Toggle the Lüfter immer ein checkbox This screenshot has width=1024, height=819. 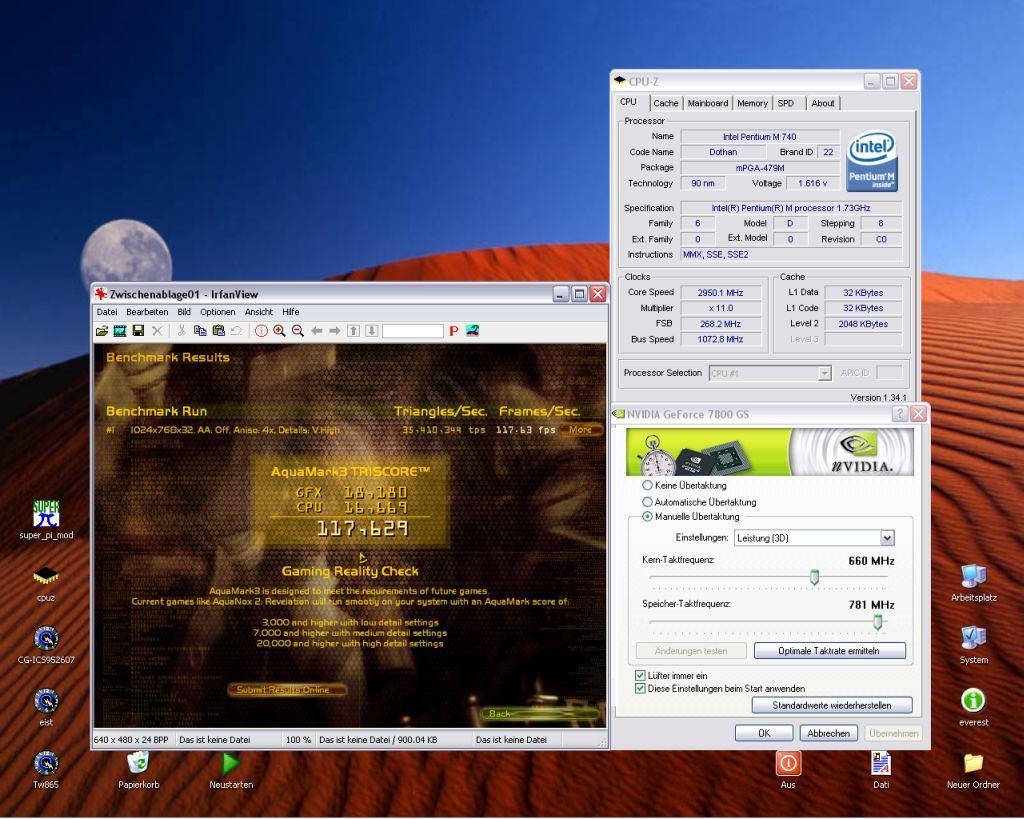[x=640, y=675]
